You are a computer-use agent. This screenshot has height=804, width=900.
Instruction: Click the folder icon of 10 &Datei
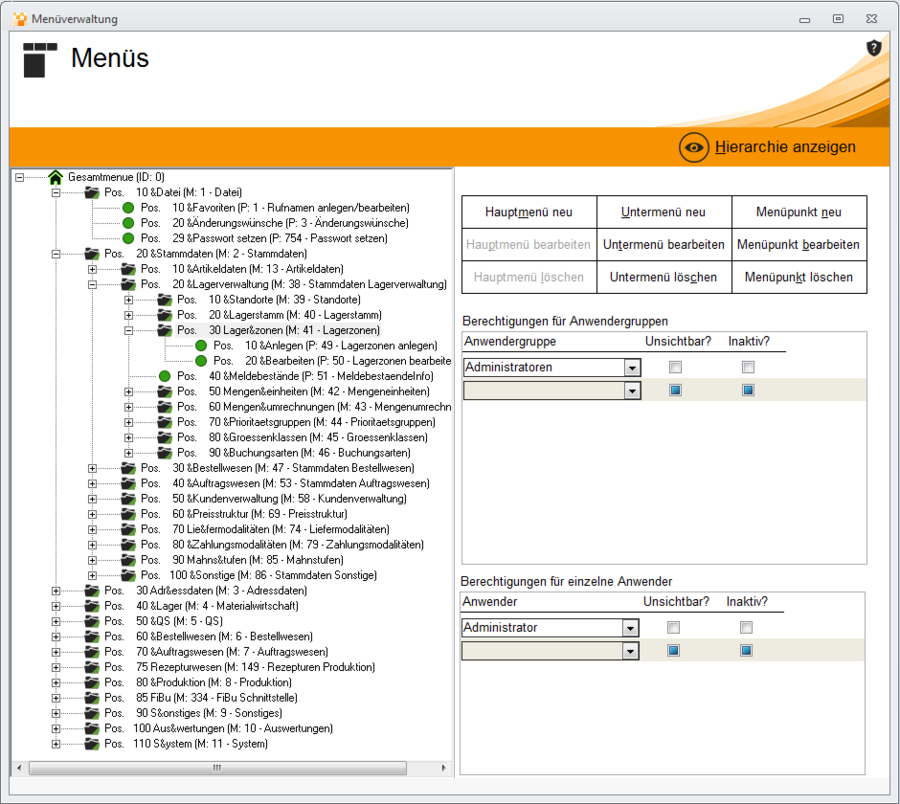click(92, 192)
